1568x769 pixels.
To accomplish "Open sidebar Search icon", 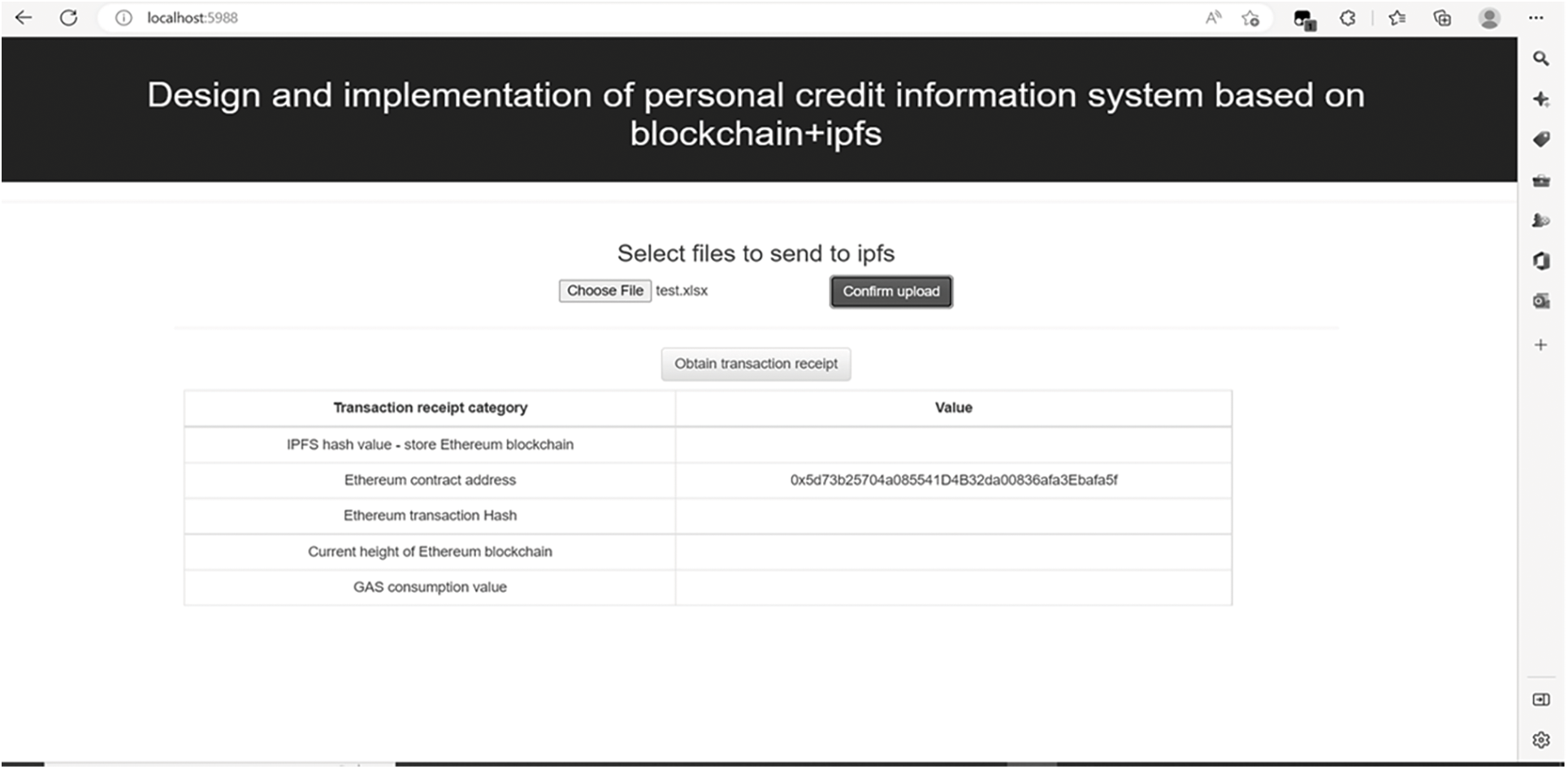I will pyautogui.click(x=1540, y=58).
